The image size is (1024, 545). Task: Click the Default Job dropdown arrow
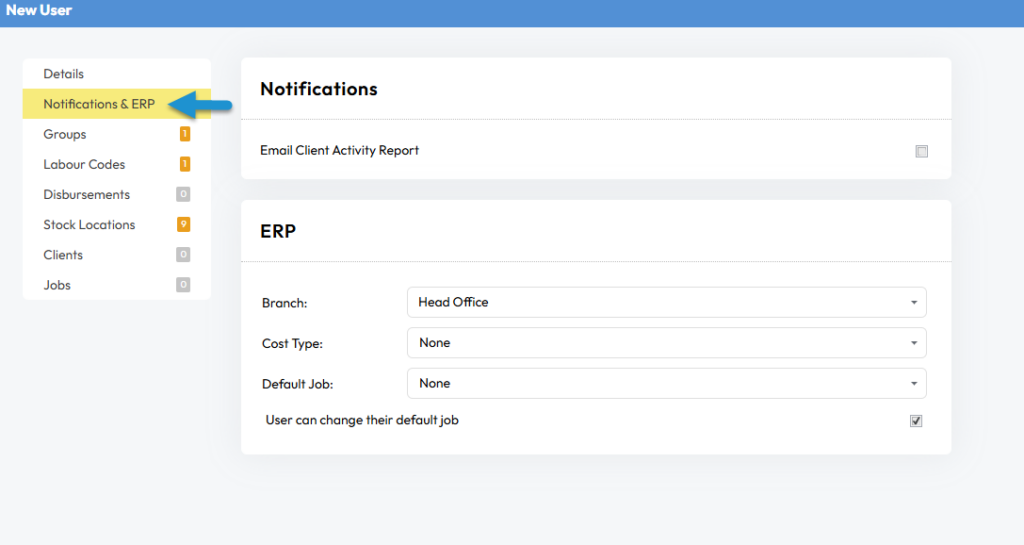click(x=914, y=384)
